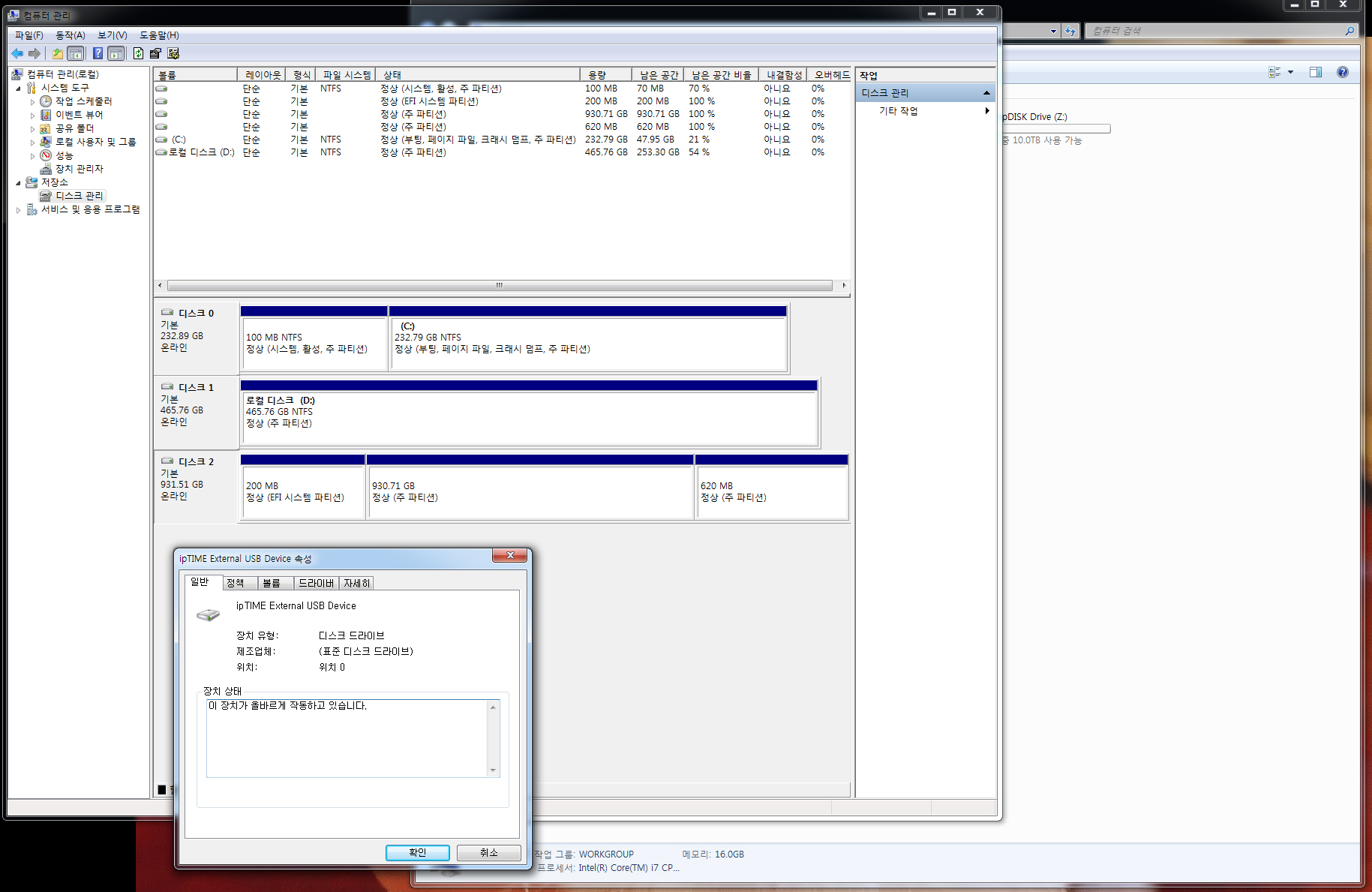Click the Device Manager (장치 관리자) icon
The image size is (1372, 892).
pos(46,169)
